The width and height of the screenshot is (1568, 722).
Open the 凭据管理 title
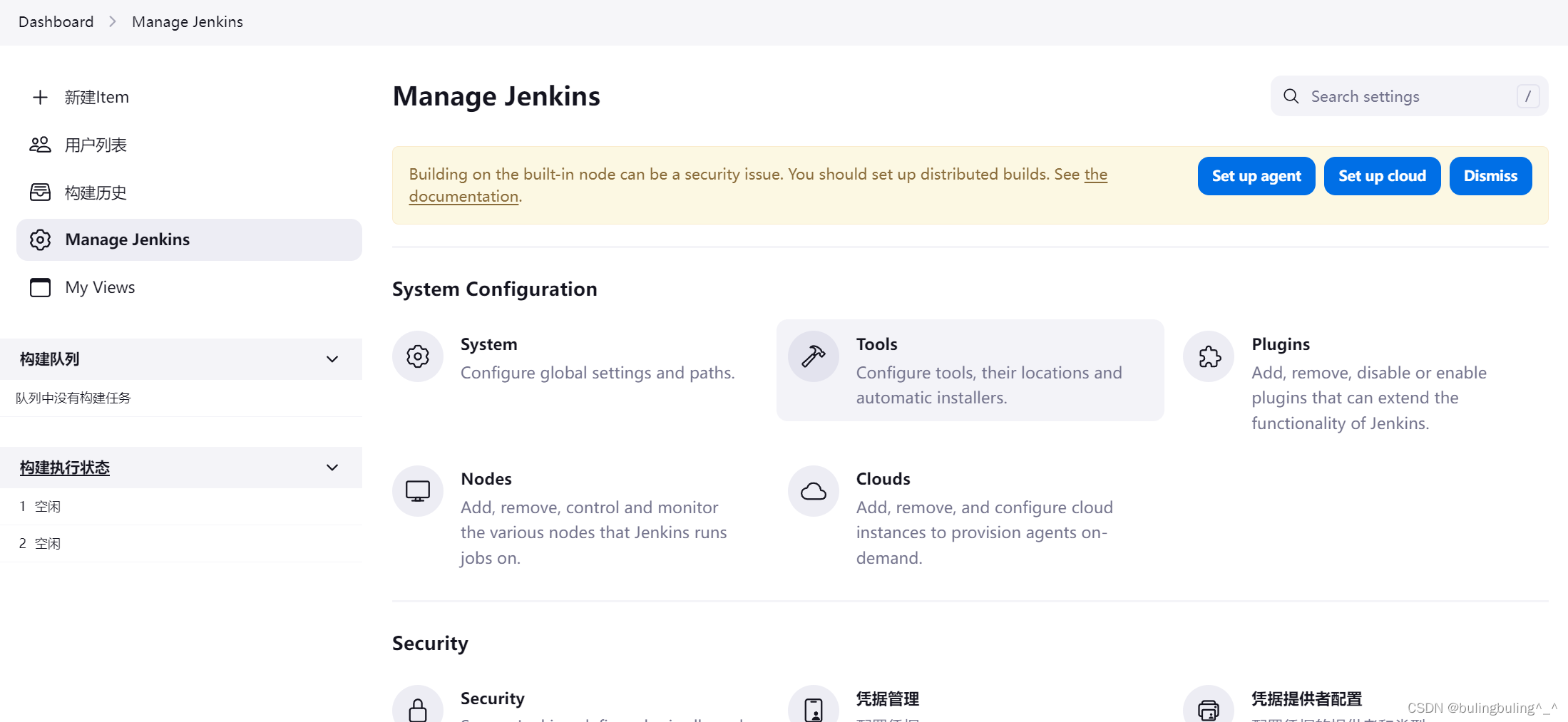[x=888, y=698]
